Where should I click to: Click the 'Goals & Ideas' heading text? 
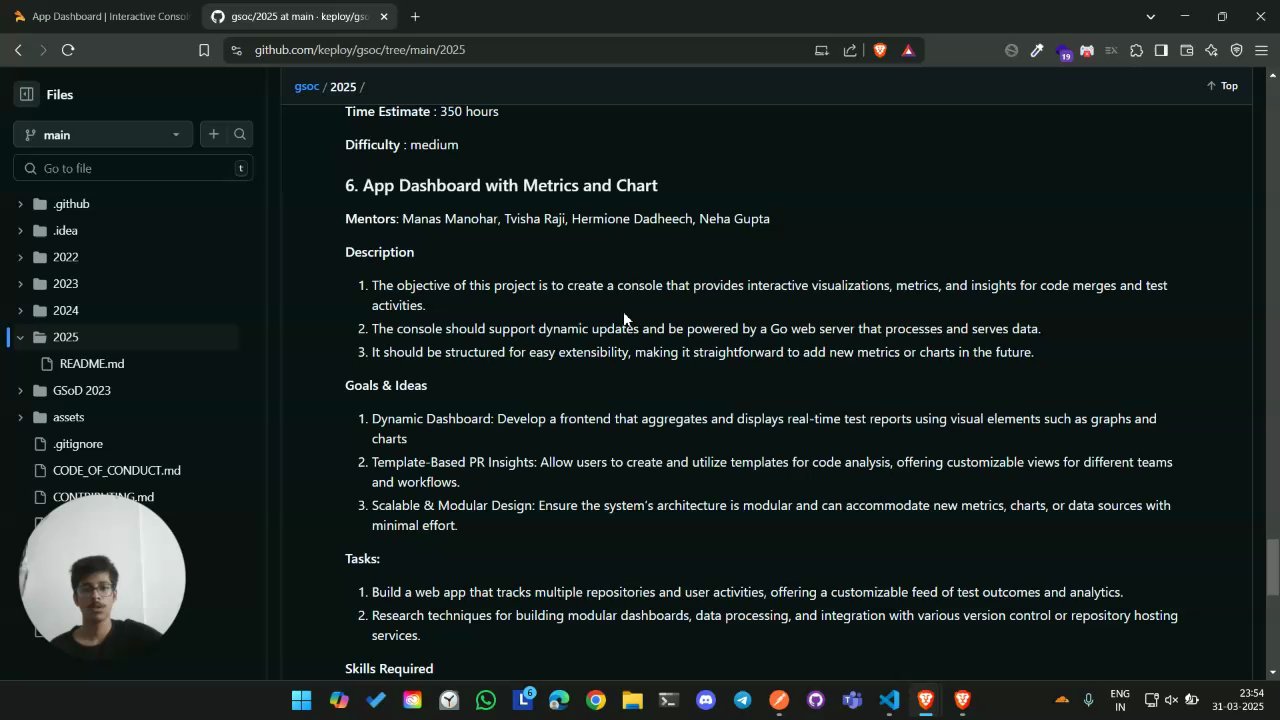click(x=386, y=386)
